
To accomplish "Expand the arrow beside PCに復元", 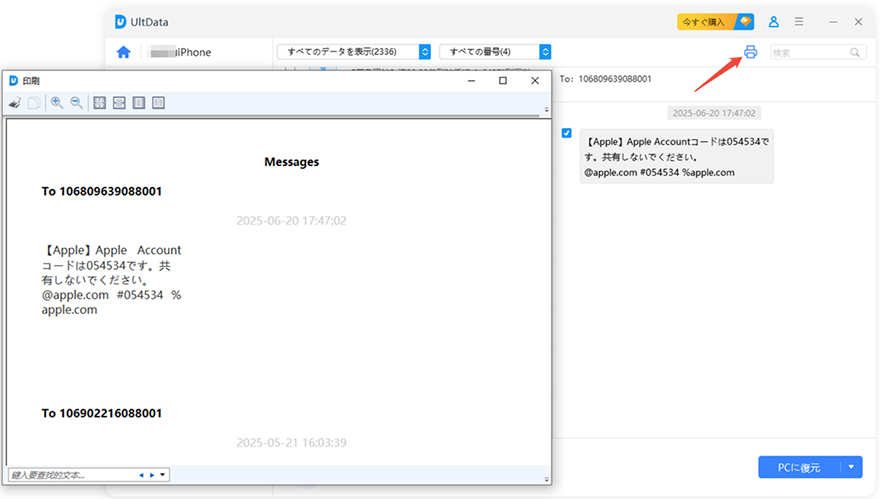I will click(x=851, y=467).
